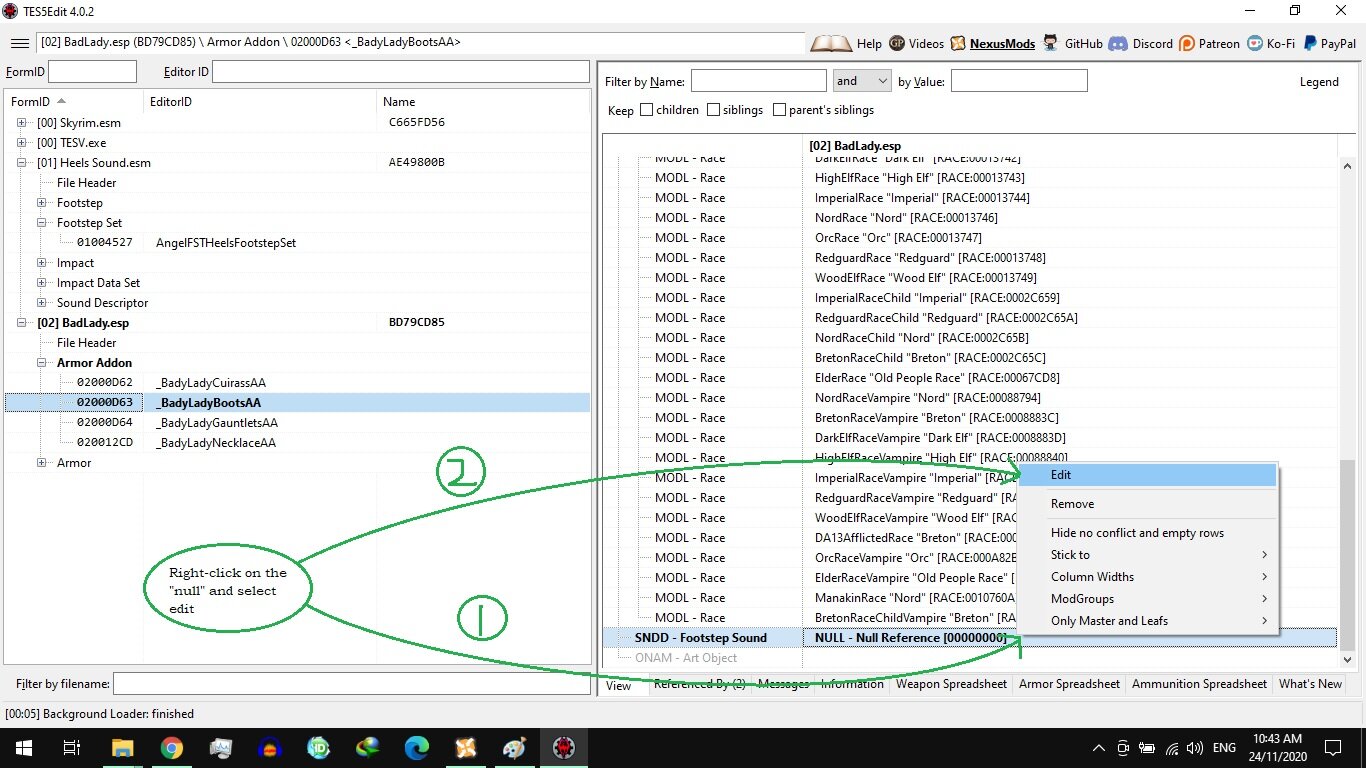The height and width of the screenshot is (768, 1366).
Task: Focus the by Value filter field
Action: click(x=1019, y=81)
